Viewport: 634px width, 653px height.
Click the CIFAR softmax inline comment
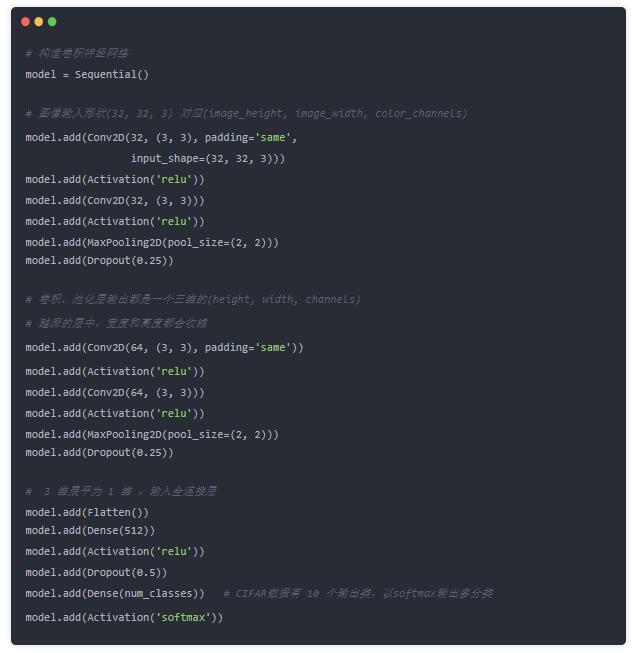coord(358,593)
